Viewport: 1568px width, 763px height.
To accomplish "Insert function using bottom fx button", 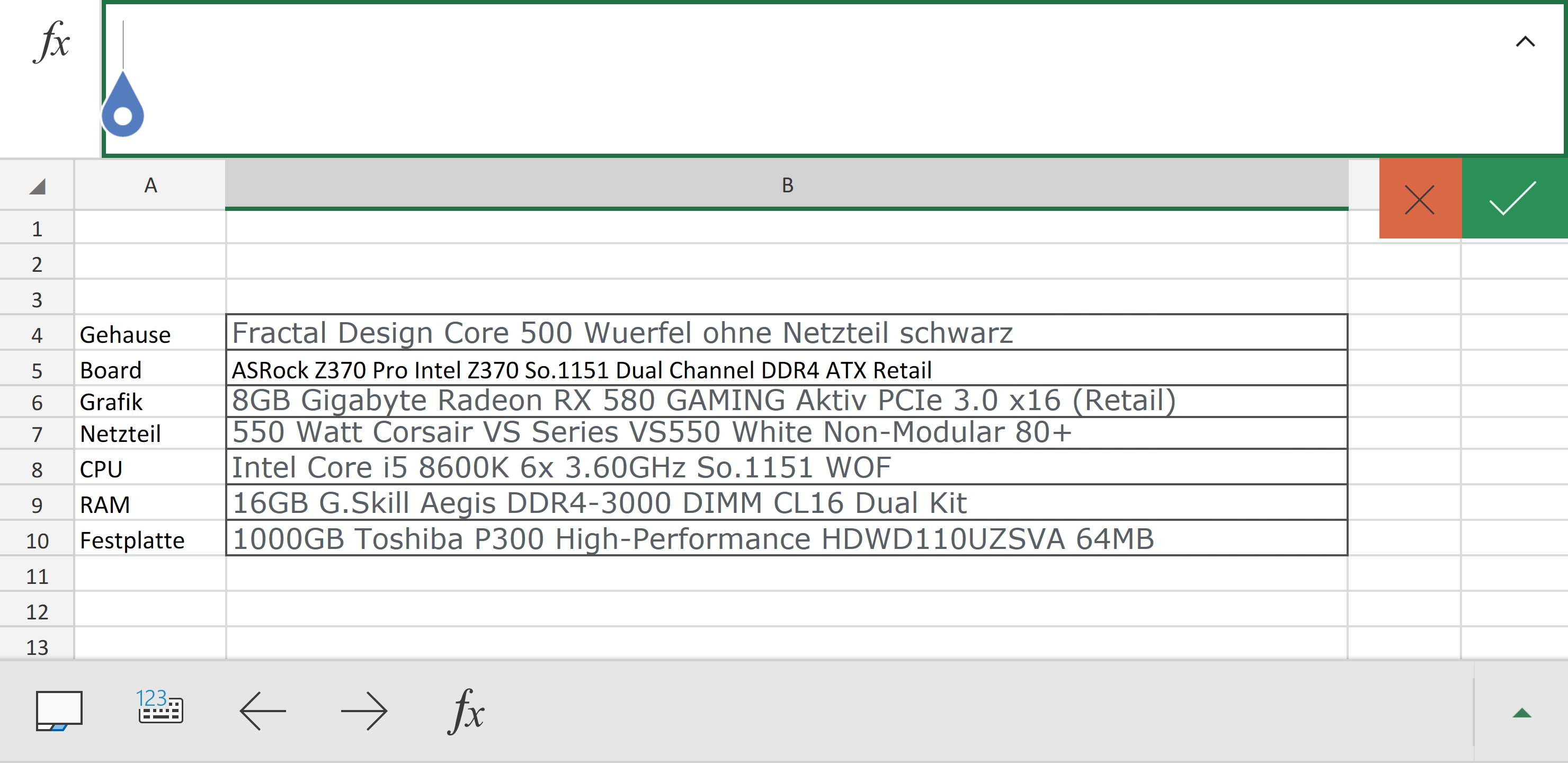I will click(466, 710).
